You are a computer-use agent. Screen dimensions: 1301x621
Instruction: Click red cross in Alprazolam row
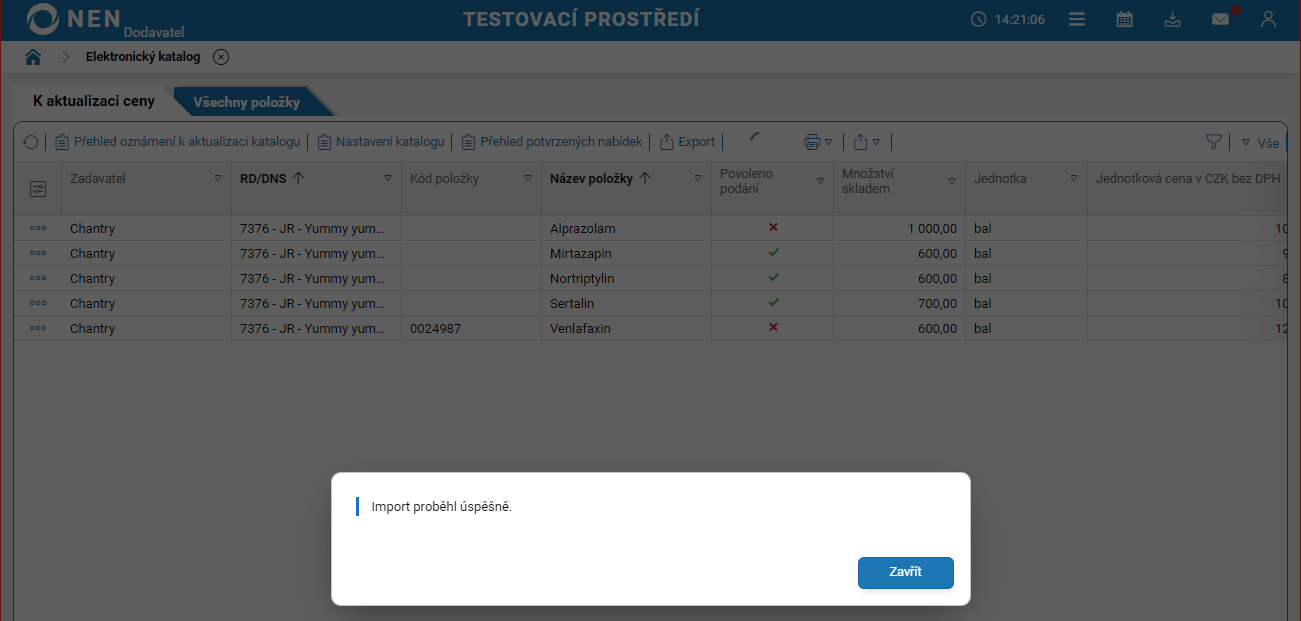point(773,227)
